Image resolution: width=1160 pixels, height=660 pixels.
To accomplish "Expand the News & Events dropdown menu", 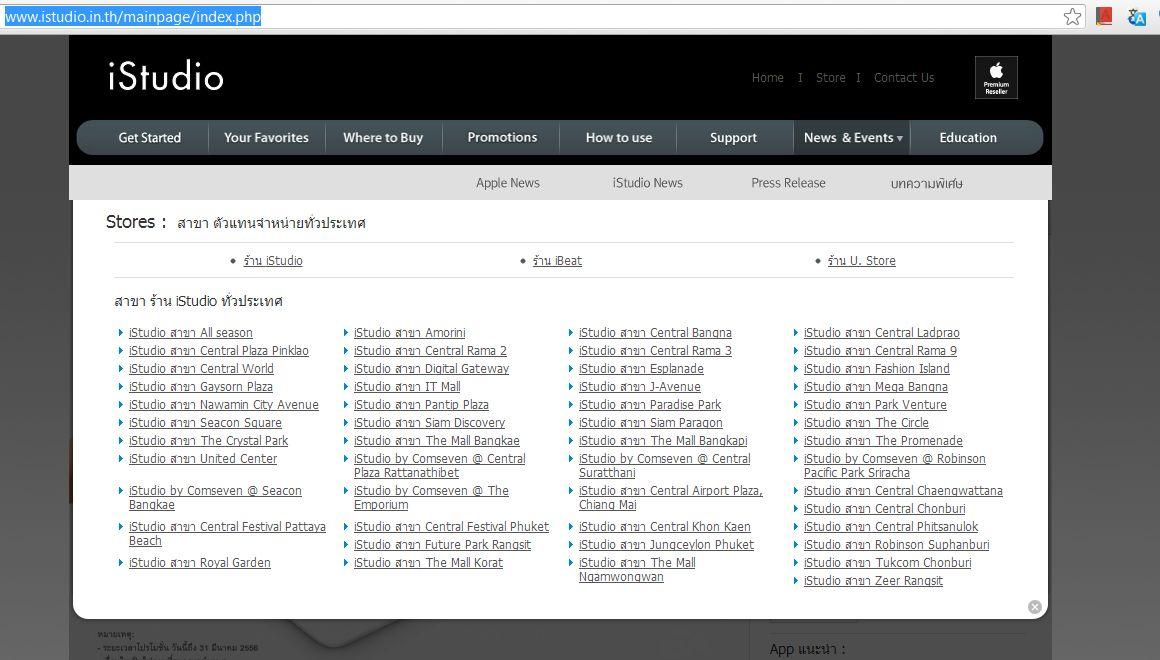I will tap(852, 138).
